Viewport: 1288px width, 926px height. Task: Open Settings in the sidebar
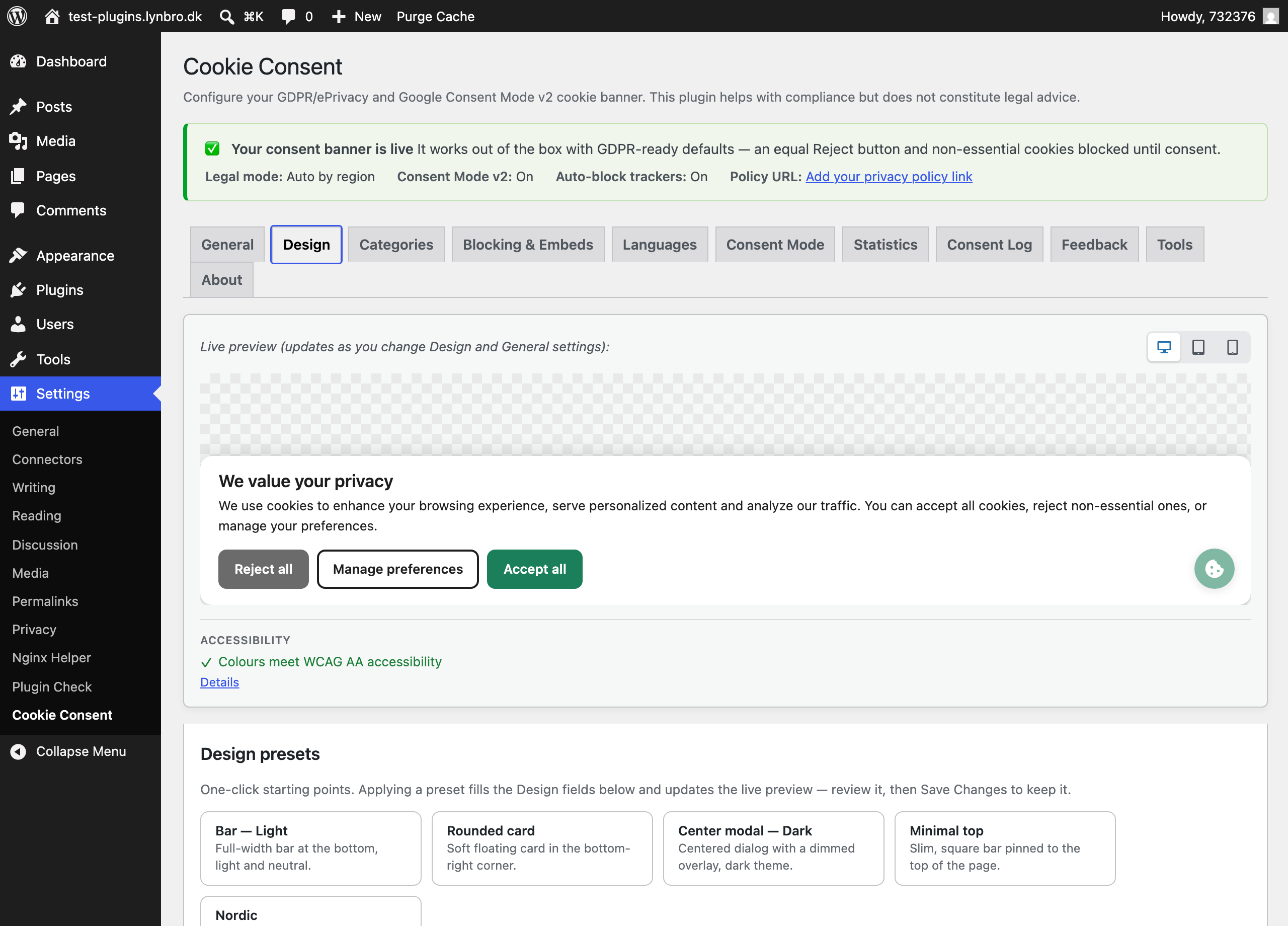click(x=80, y=393)
